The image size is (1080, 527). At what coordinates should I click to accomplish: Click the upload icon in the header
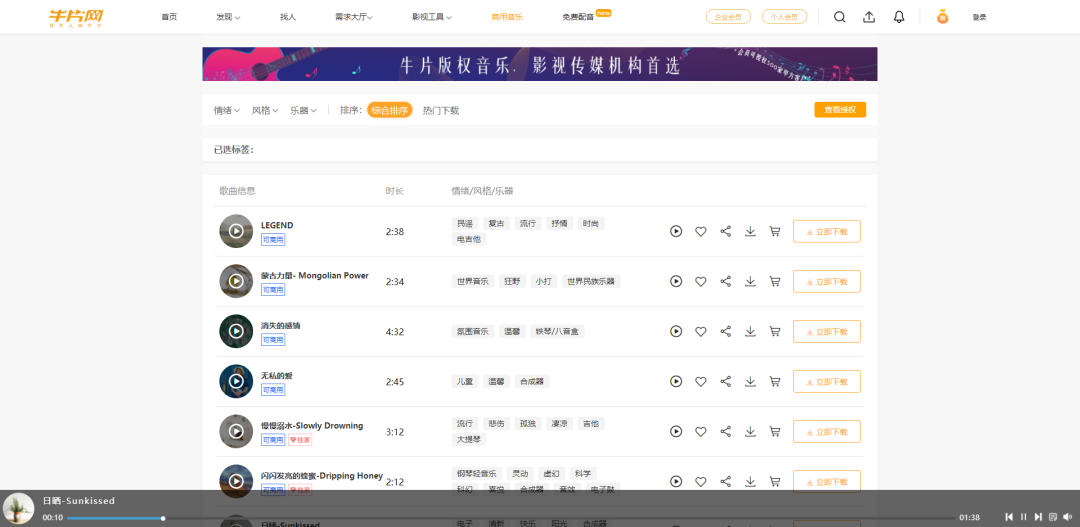click(869, 17)
